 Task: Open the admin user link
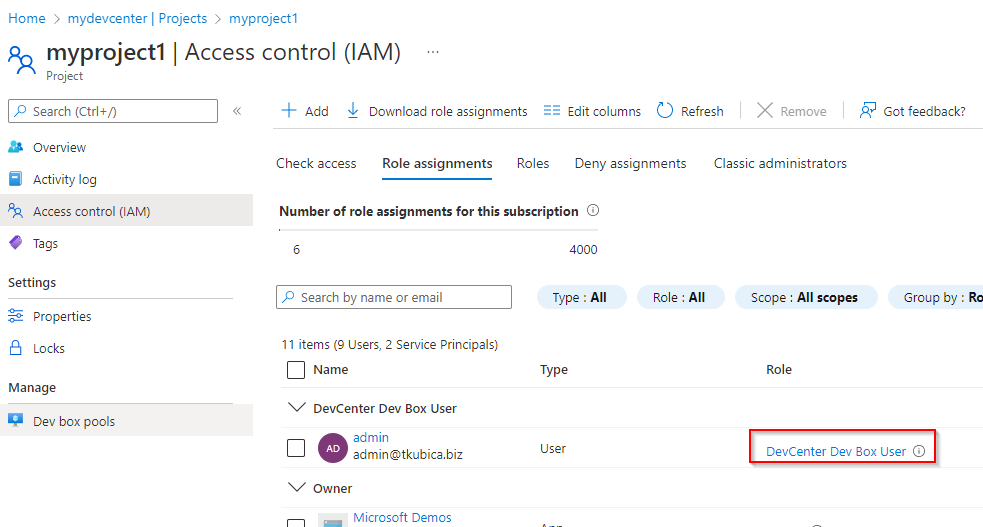pyautogui.click(x=371, y=437)
